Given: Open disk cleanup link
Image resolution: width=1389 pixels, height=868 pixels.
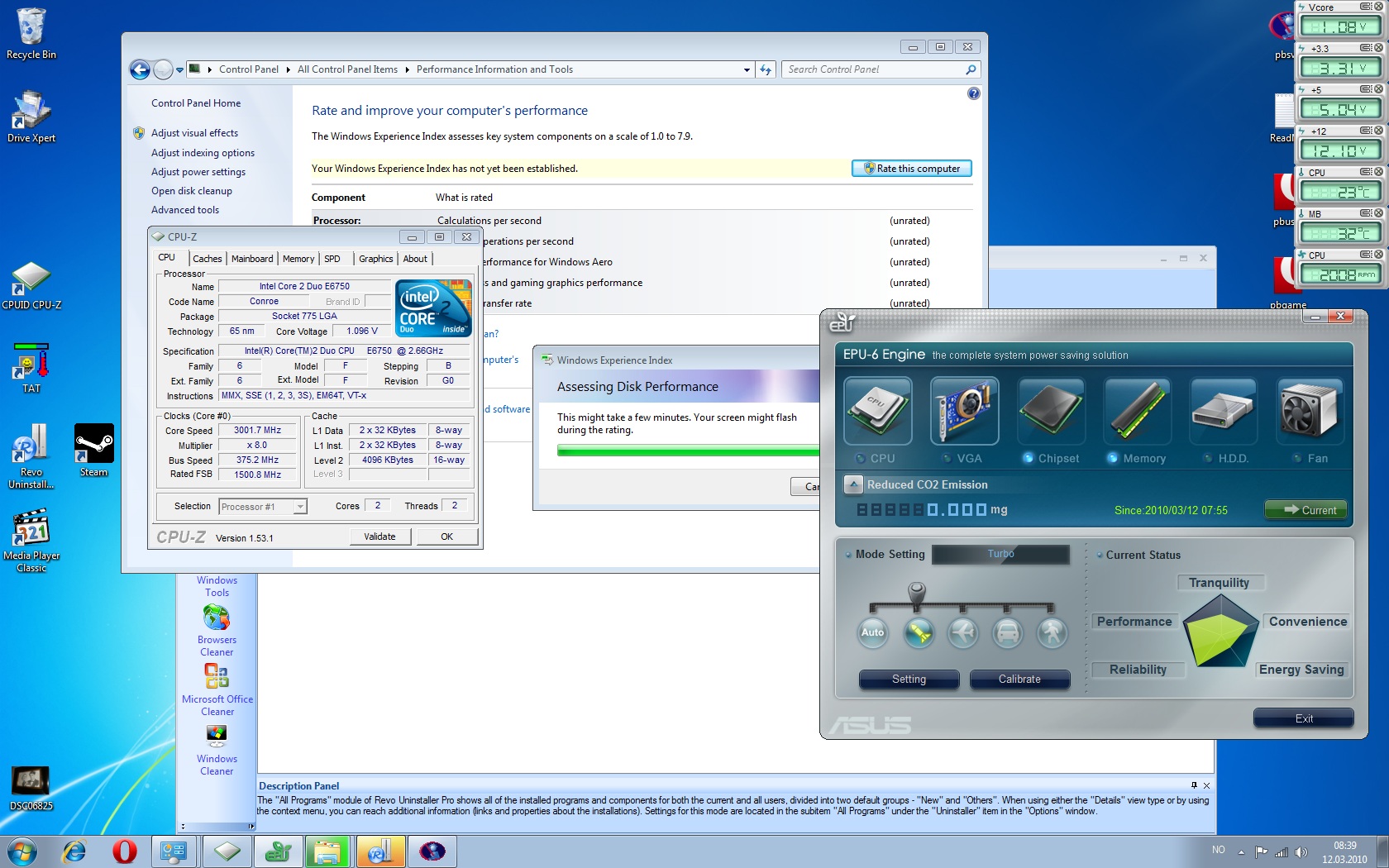Looking at the screenshot, I should click(192, 191).
